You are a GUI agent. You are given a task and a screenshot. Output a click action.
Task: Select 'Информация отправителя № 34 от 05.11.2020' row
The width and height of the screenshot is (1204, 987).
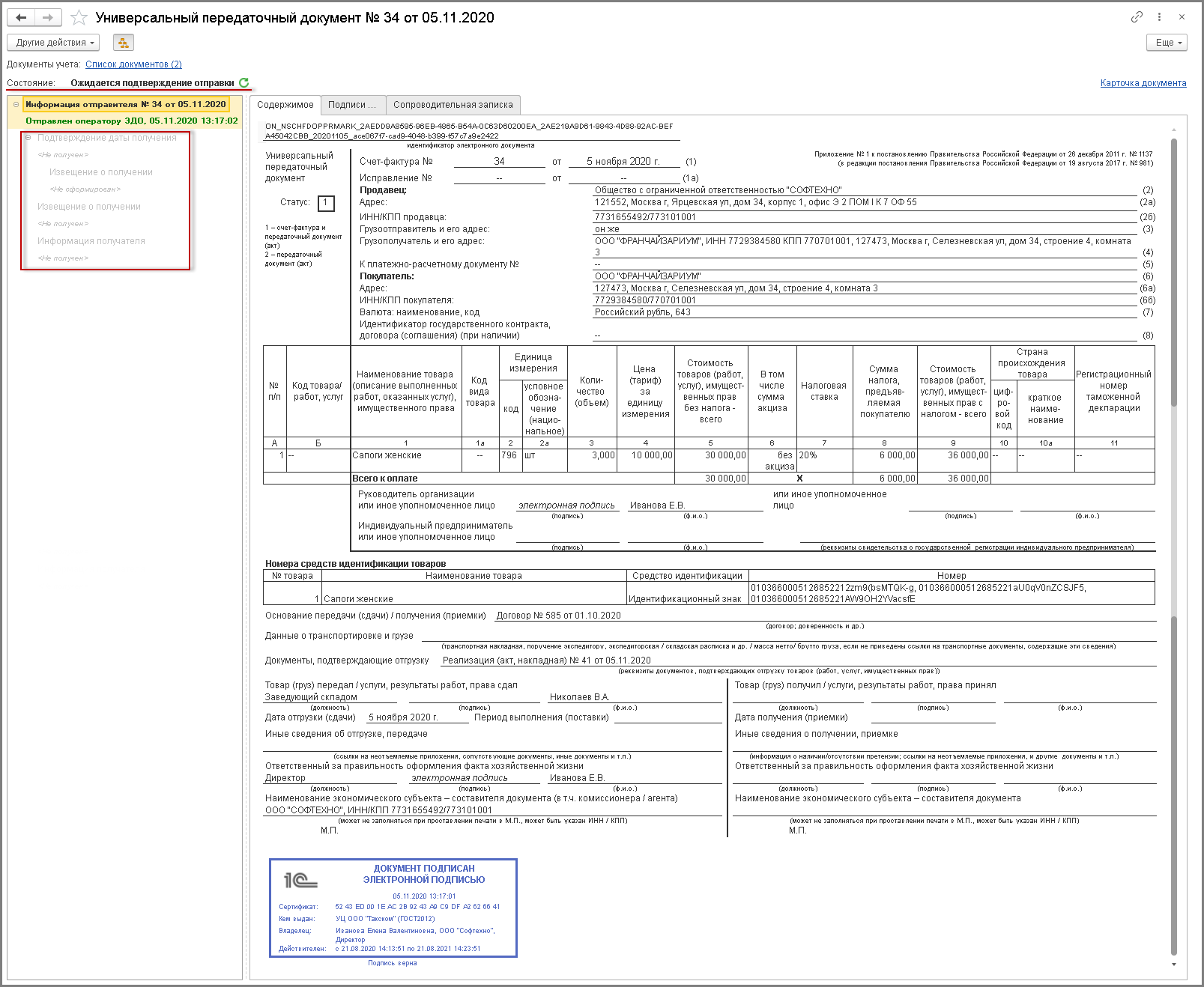point(126,104)
